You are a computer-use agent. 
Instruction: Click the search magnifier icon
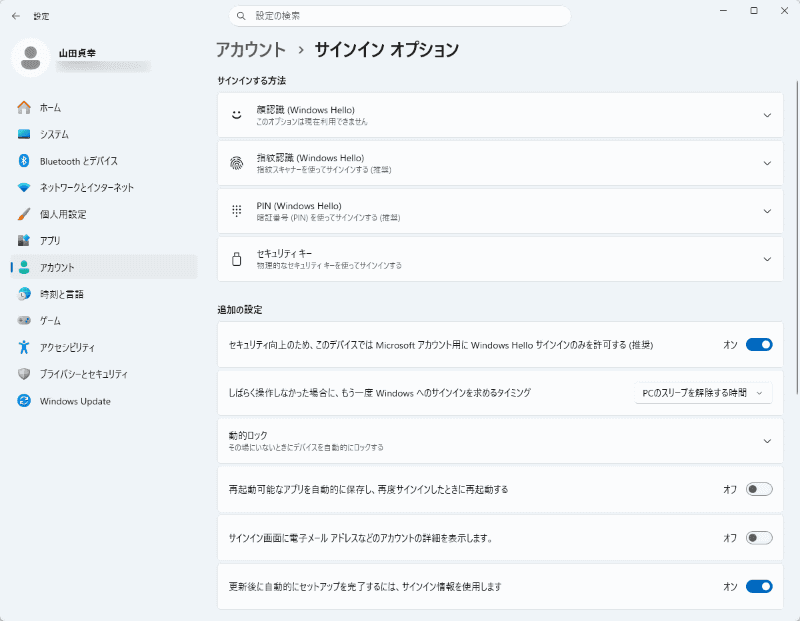tap(241, 16)
